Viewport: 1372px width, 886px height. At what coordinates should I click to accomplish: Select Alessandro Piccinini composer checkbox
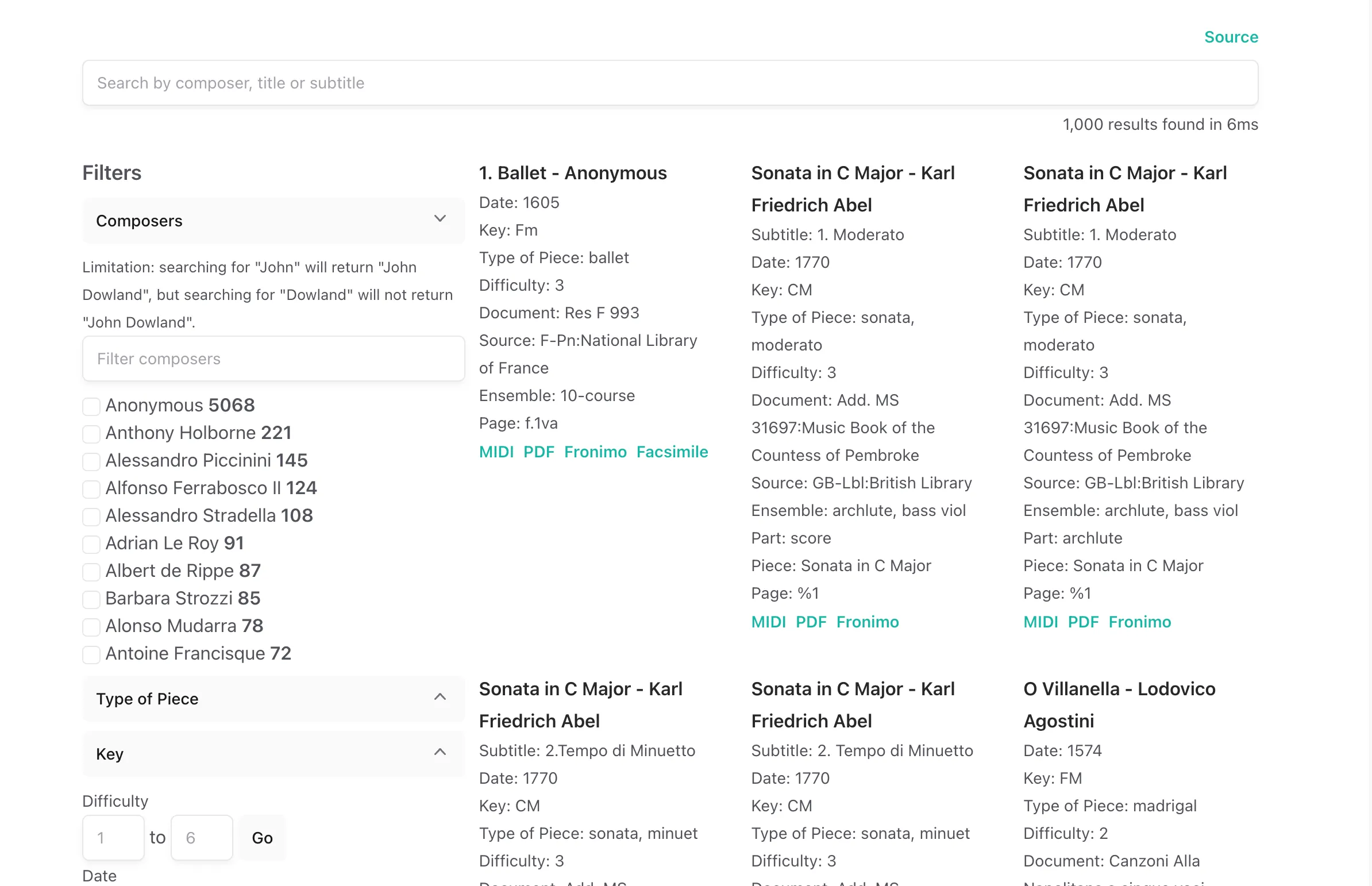coord(91,460)
